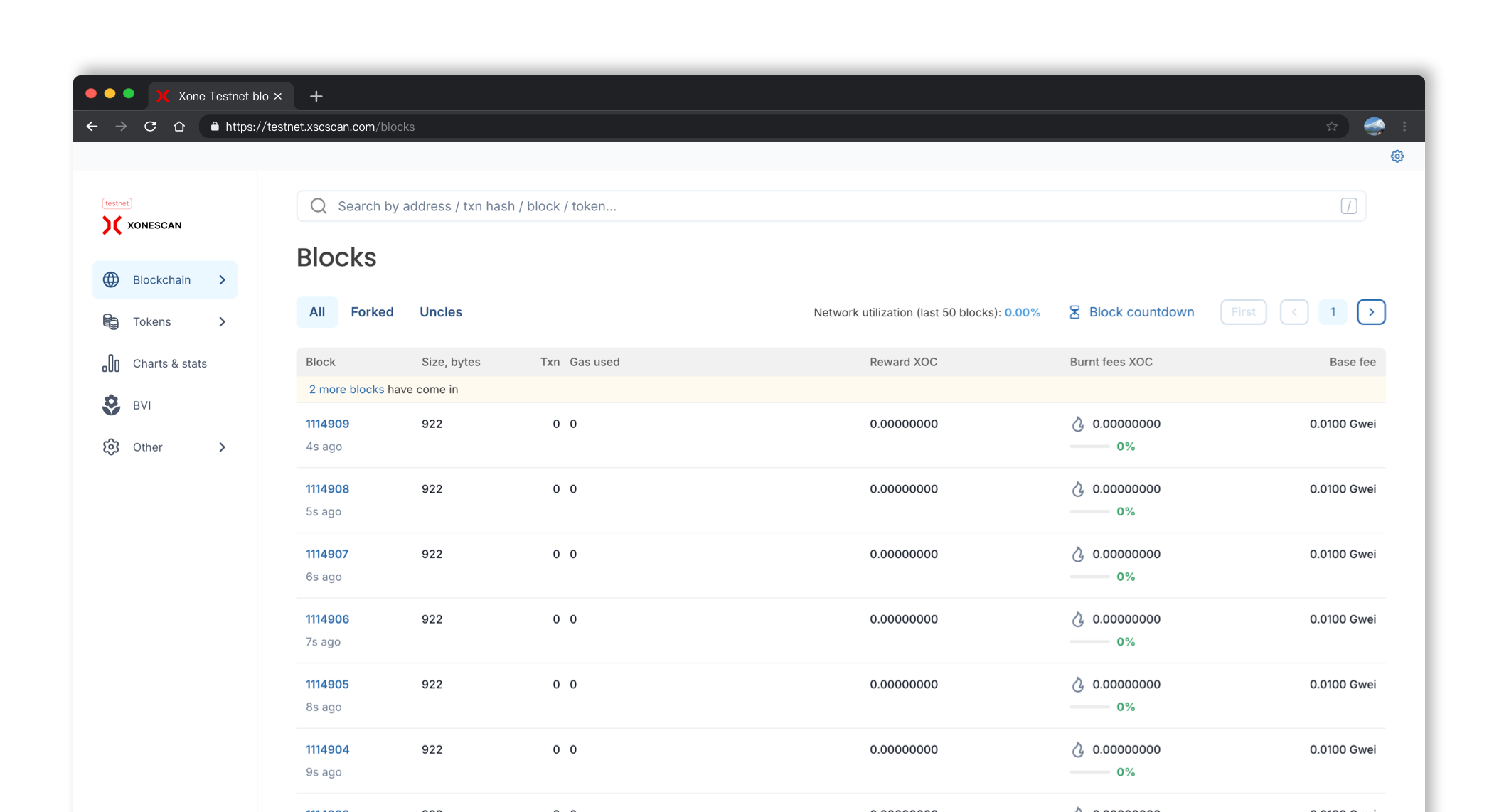The image size is (1499, 812).
Task: Click the Charts & stats bar chart icon
Action: pos(111,363)
